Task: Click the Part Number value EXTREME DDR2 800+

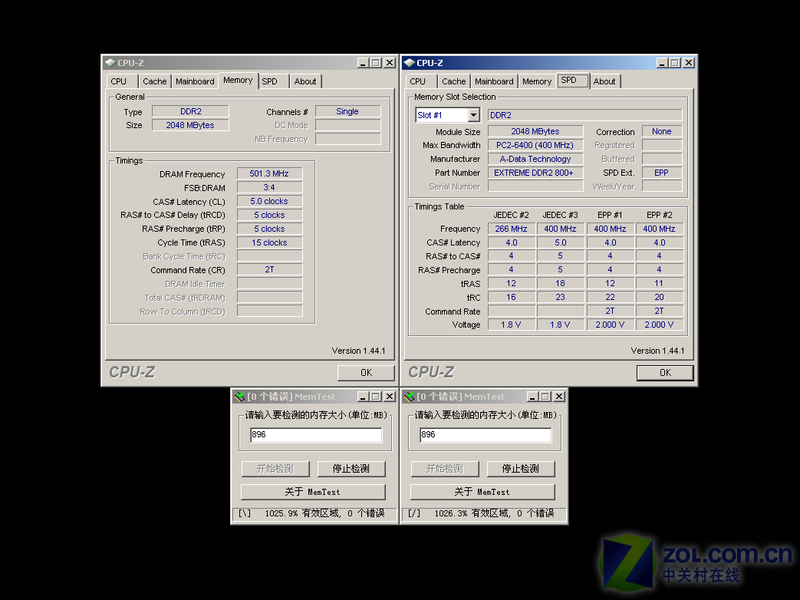Action: click(x=535, y=173)
